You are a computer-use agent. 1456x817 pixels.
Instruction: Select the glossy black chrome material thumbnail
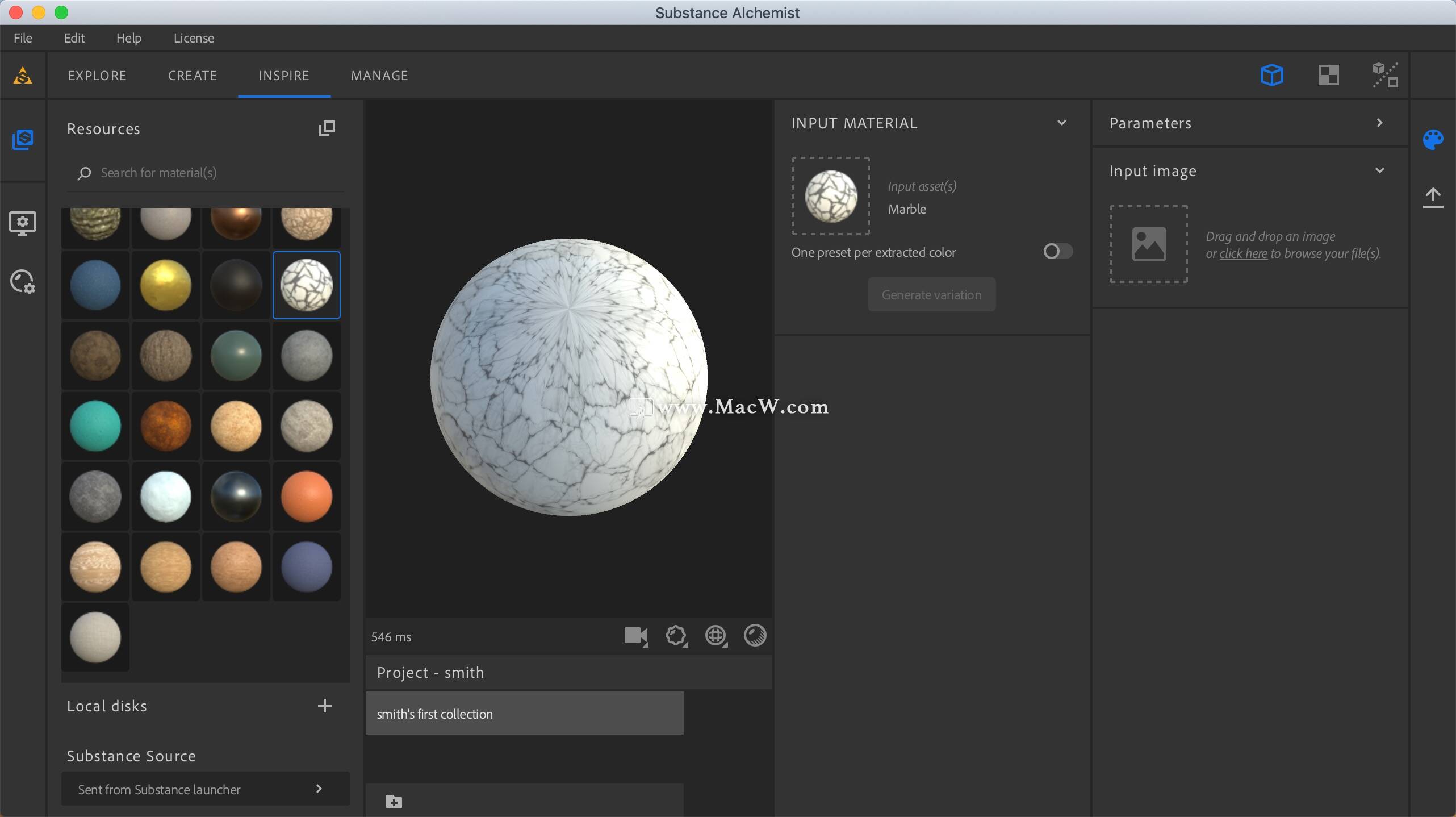(236, 497)
